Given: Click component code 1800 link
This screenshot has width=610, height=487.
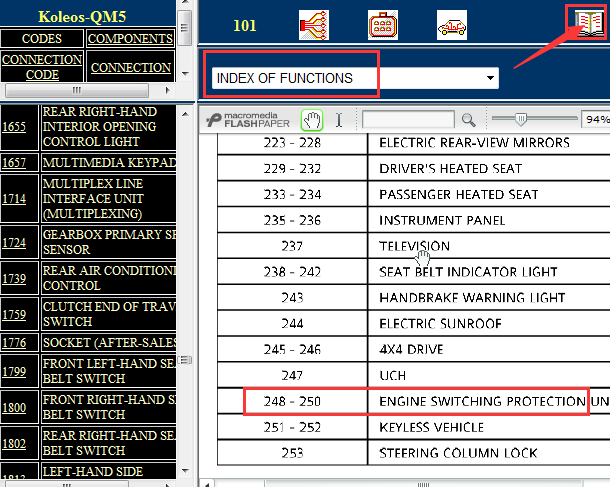Looking at the screenshot, I should 14,407.
